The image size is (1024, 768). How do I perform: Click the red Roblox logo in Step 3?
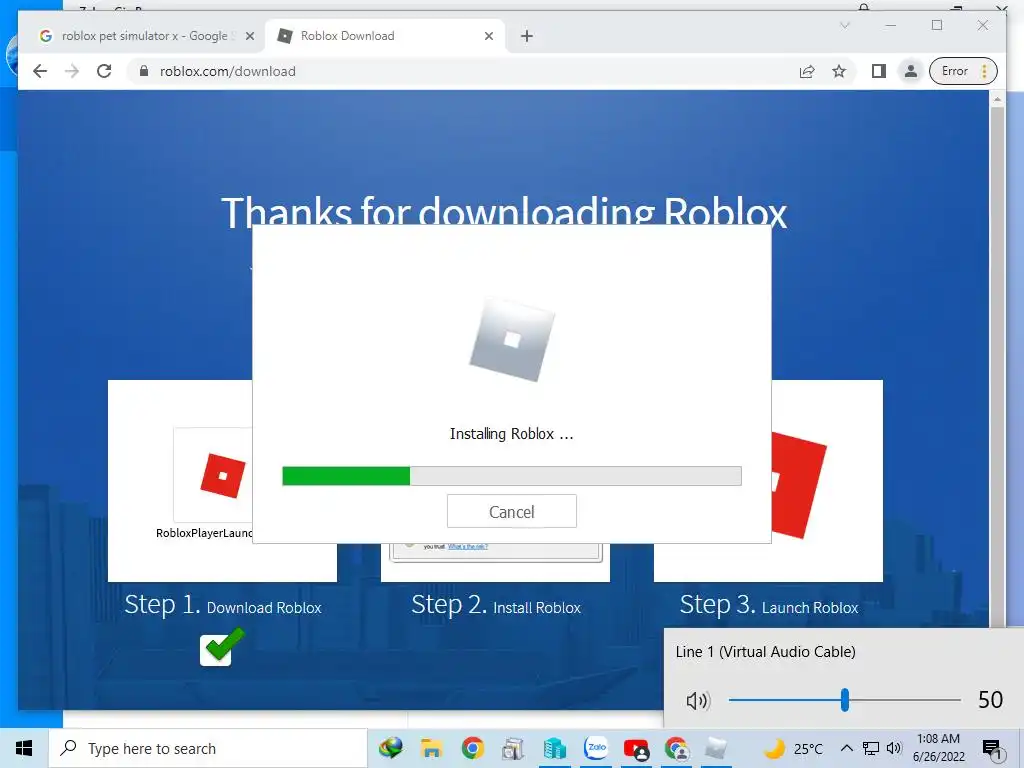click(x=799, y=484)
